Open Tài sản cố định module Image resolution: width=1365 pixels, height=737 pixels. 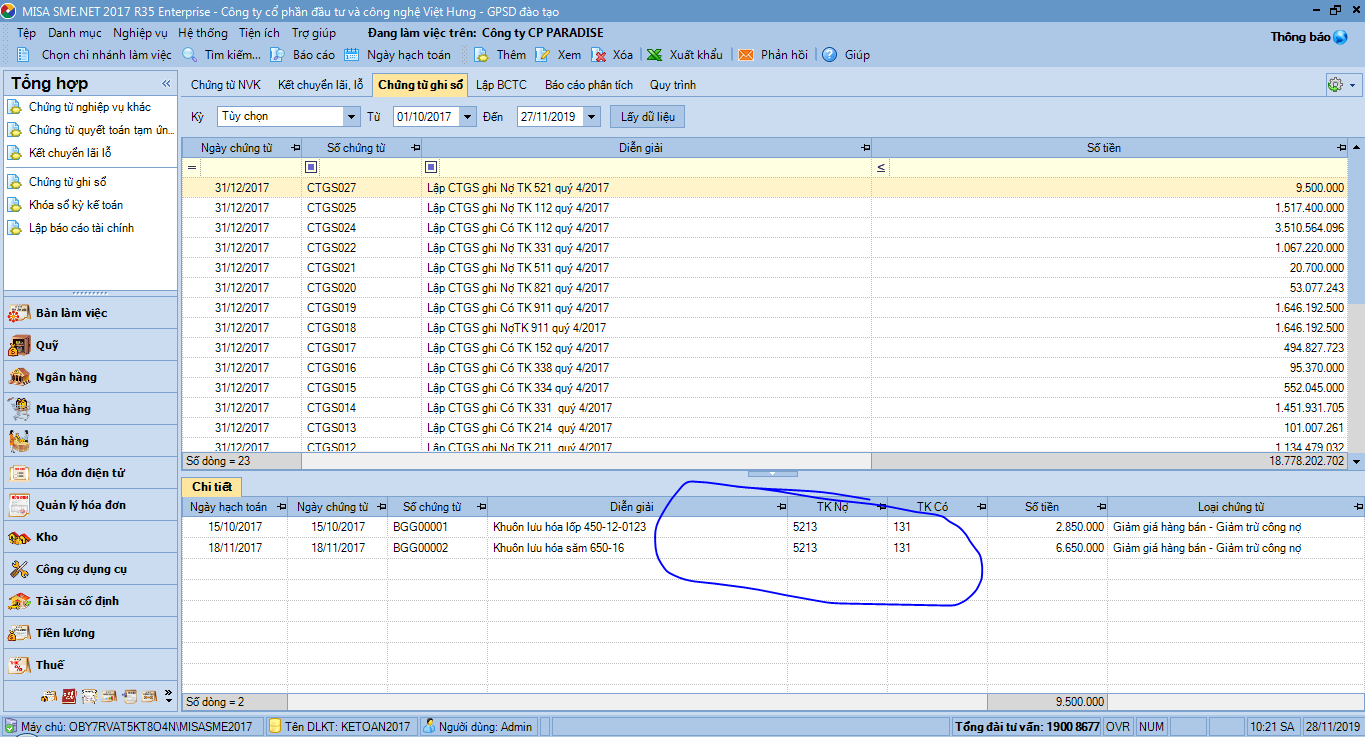[x=77, y=601]
